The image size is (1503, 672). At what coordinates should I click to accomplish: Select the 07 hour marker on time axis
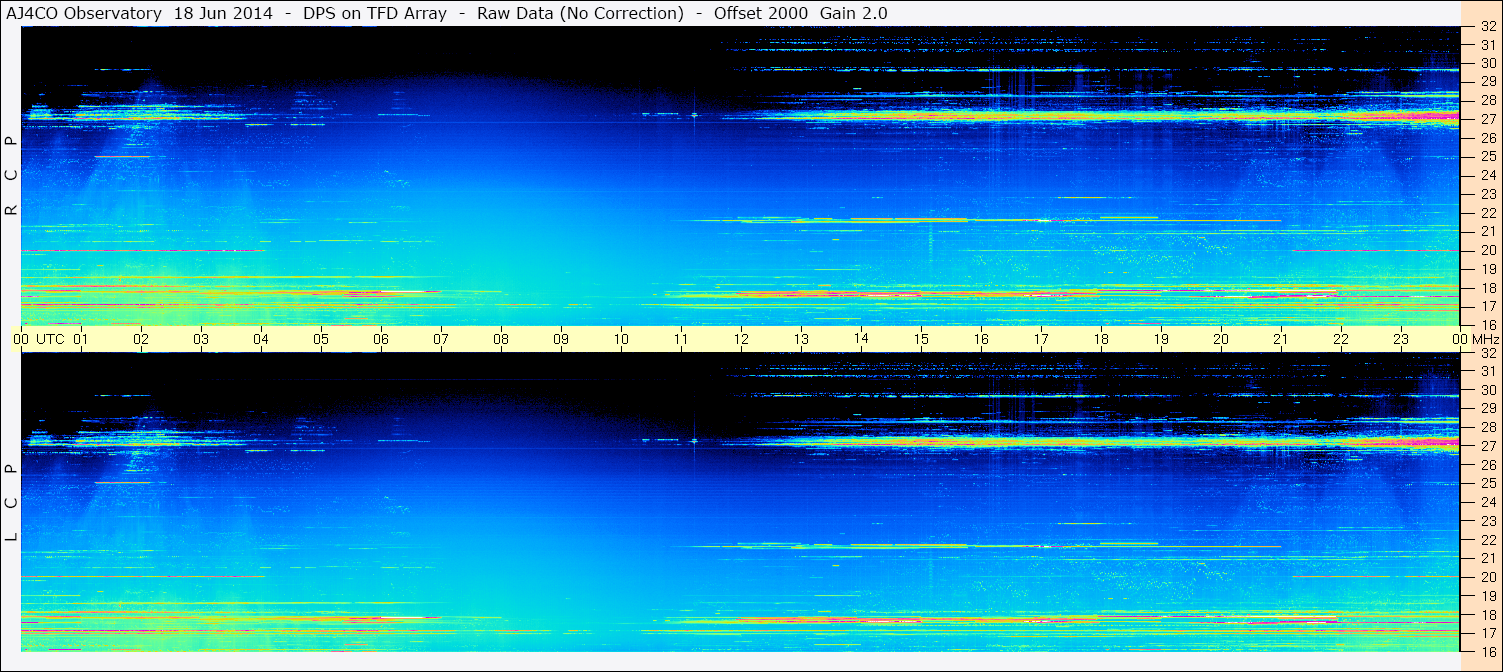click(441, 339)
